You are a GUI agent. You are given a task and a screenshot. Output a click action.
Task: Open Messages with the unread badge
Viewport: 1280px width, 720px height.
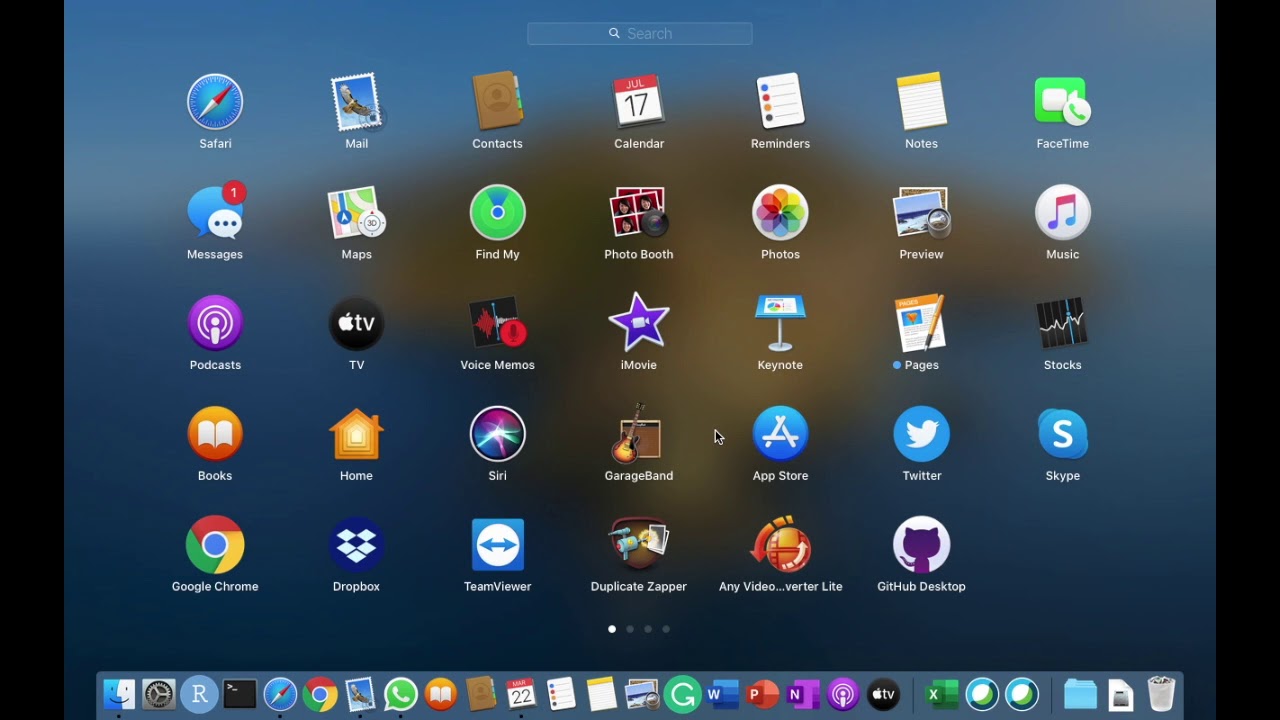[215, 212]
